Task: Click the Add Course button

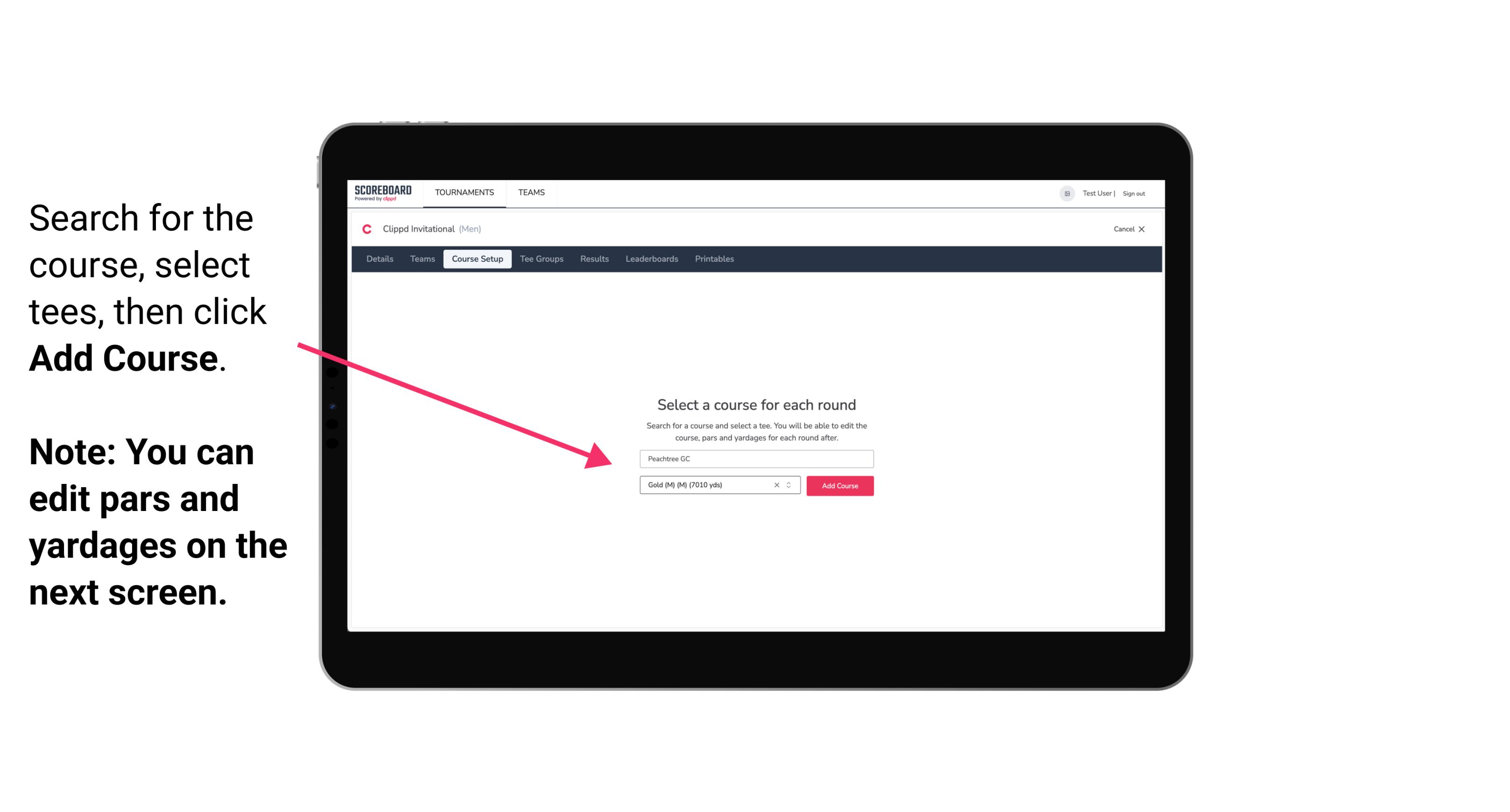Action: coord(839,486)
